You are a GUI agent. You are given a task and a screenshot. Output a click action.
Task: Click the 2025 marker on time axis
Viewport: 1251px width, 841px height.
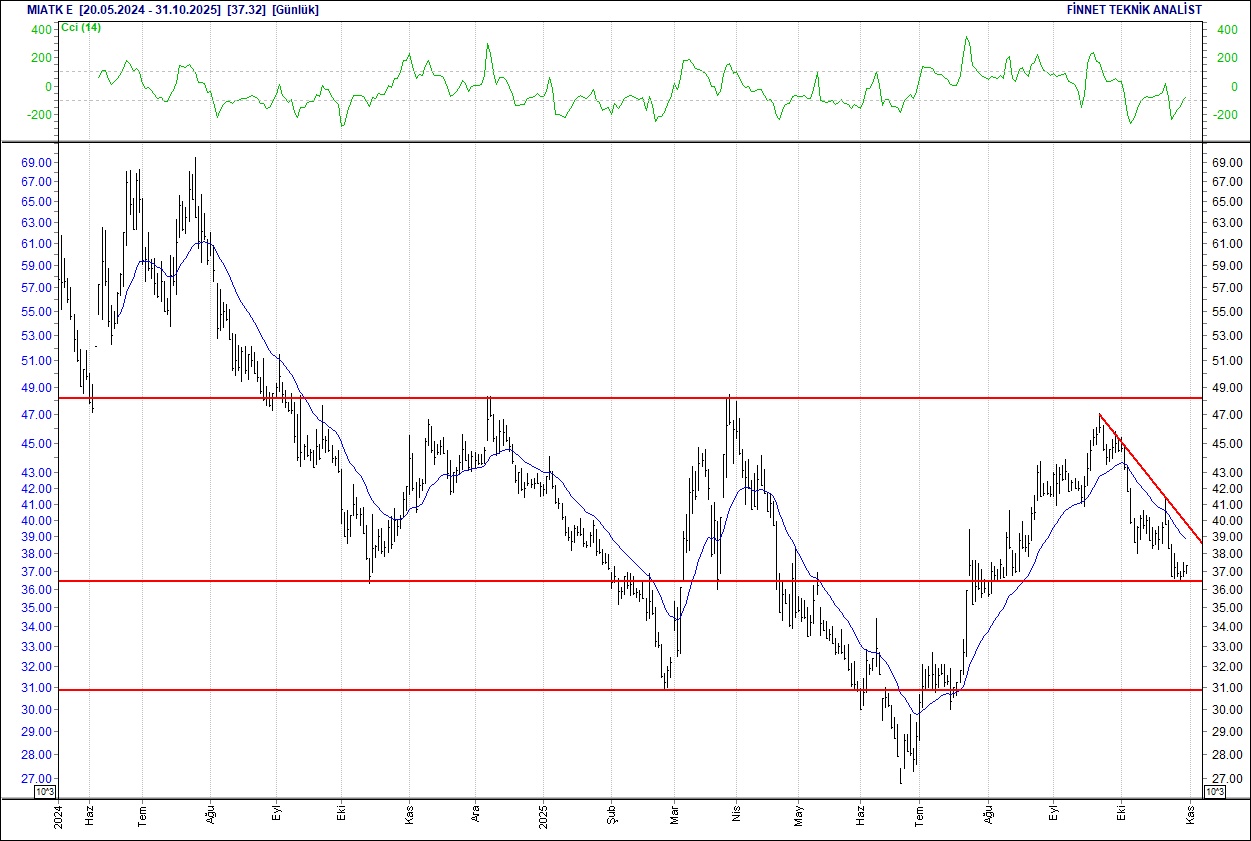(543, 816)
